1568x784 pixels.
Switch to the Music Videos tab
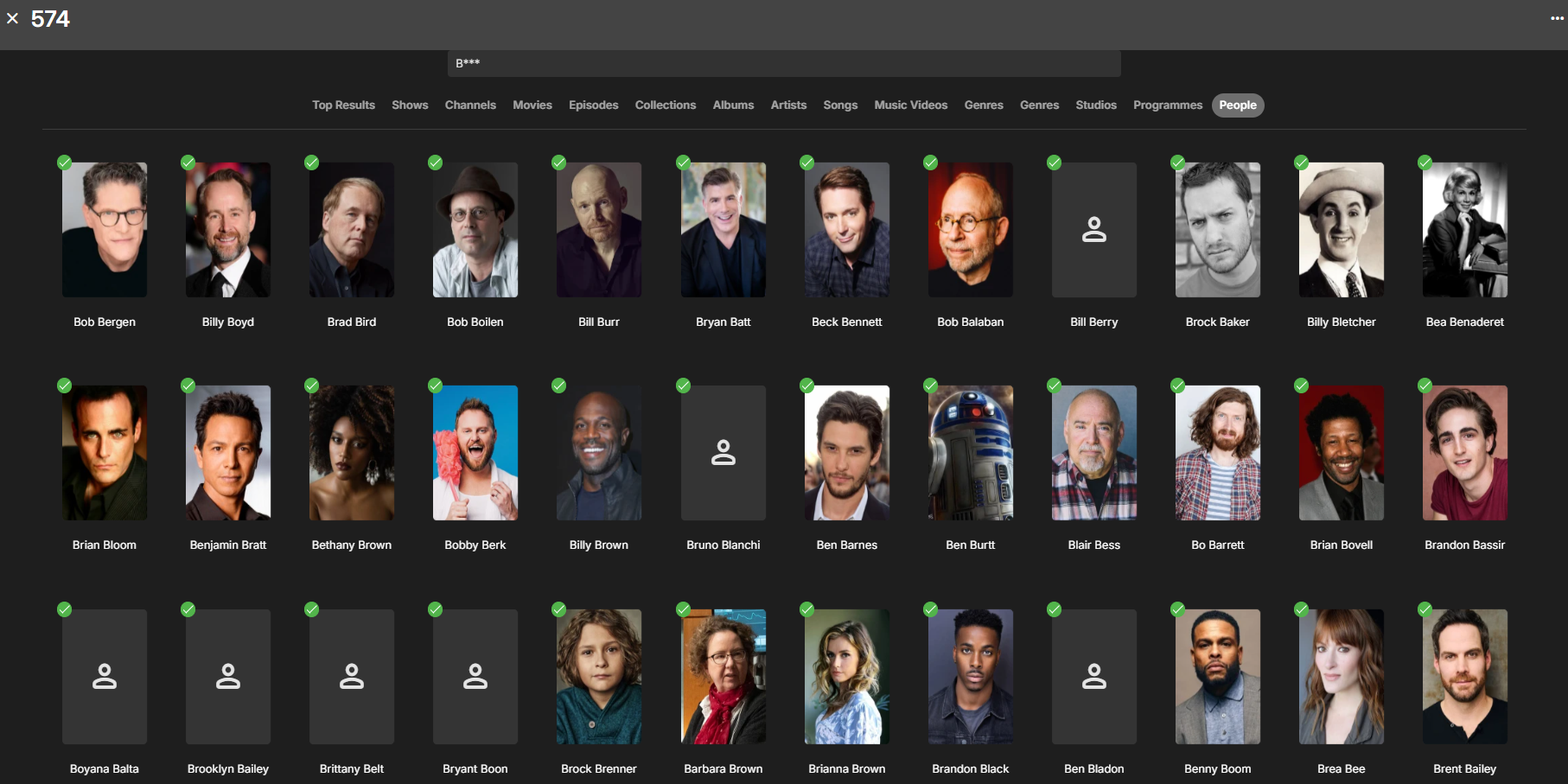(x=911, y=105)
